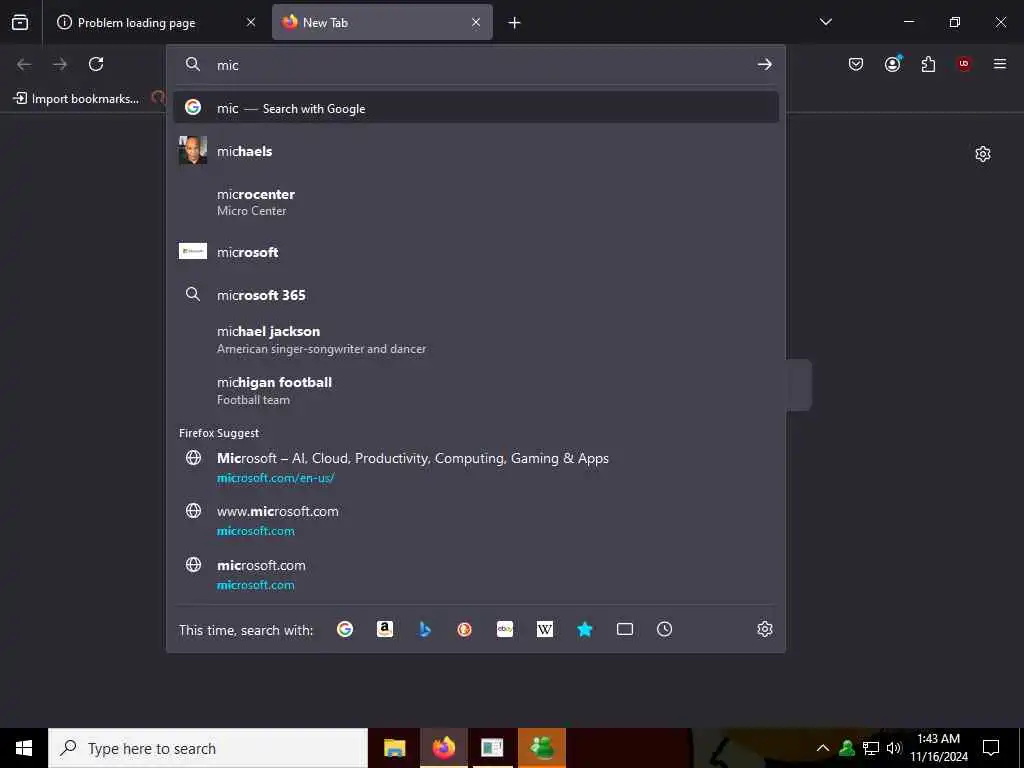Click the Windows taskbar search box
Viewport: 1024px width, 768px height.
pyautogui.click(x=208, y=748)
